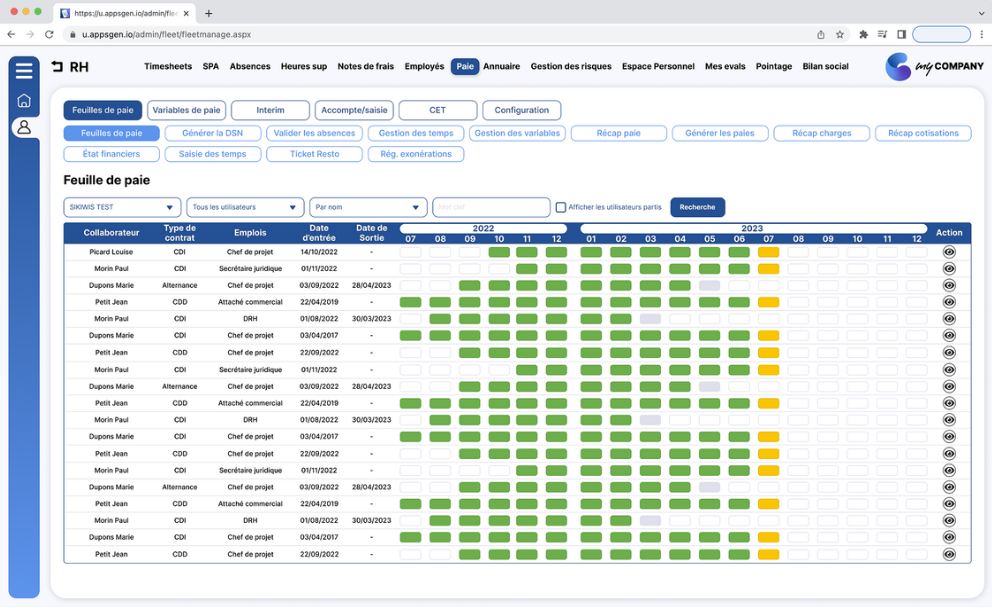Select Picard Louise yellow 07 2023 cell
This screenshot has height=608, width=992.
[x=768, y=252]
